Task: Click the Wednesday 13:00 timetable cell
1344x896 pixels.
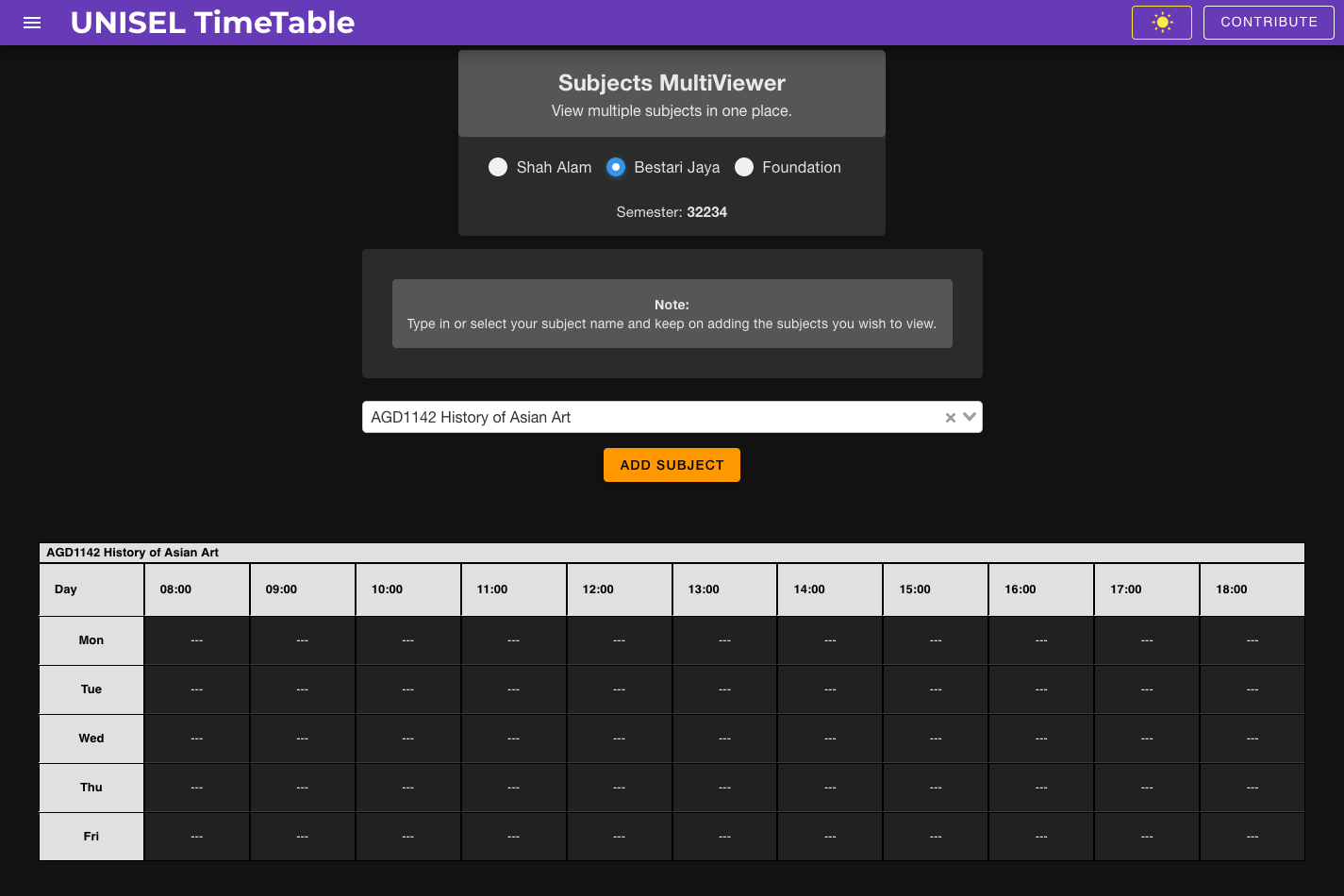Action: point(724,738)
